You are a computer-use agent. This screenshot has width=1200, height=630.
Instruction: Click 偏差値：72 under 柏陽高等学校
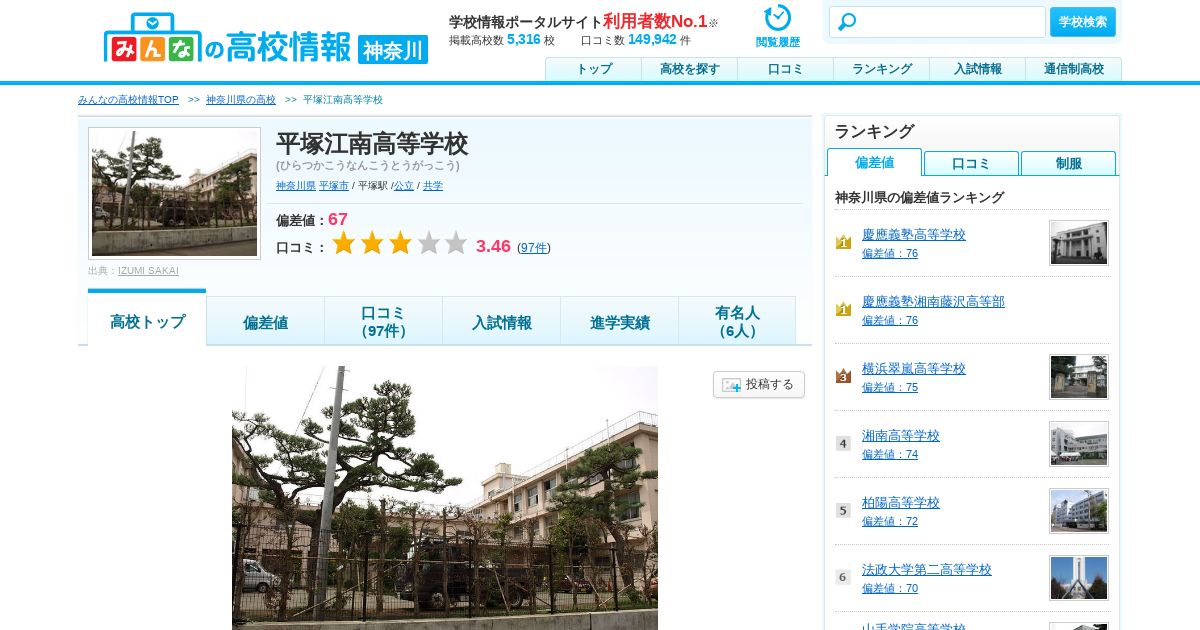pos(890,521)
